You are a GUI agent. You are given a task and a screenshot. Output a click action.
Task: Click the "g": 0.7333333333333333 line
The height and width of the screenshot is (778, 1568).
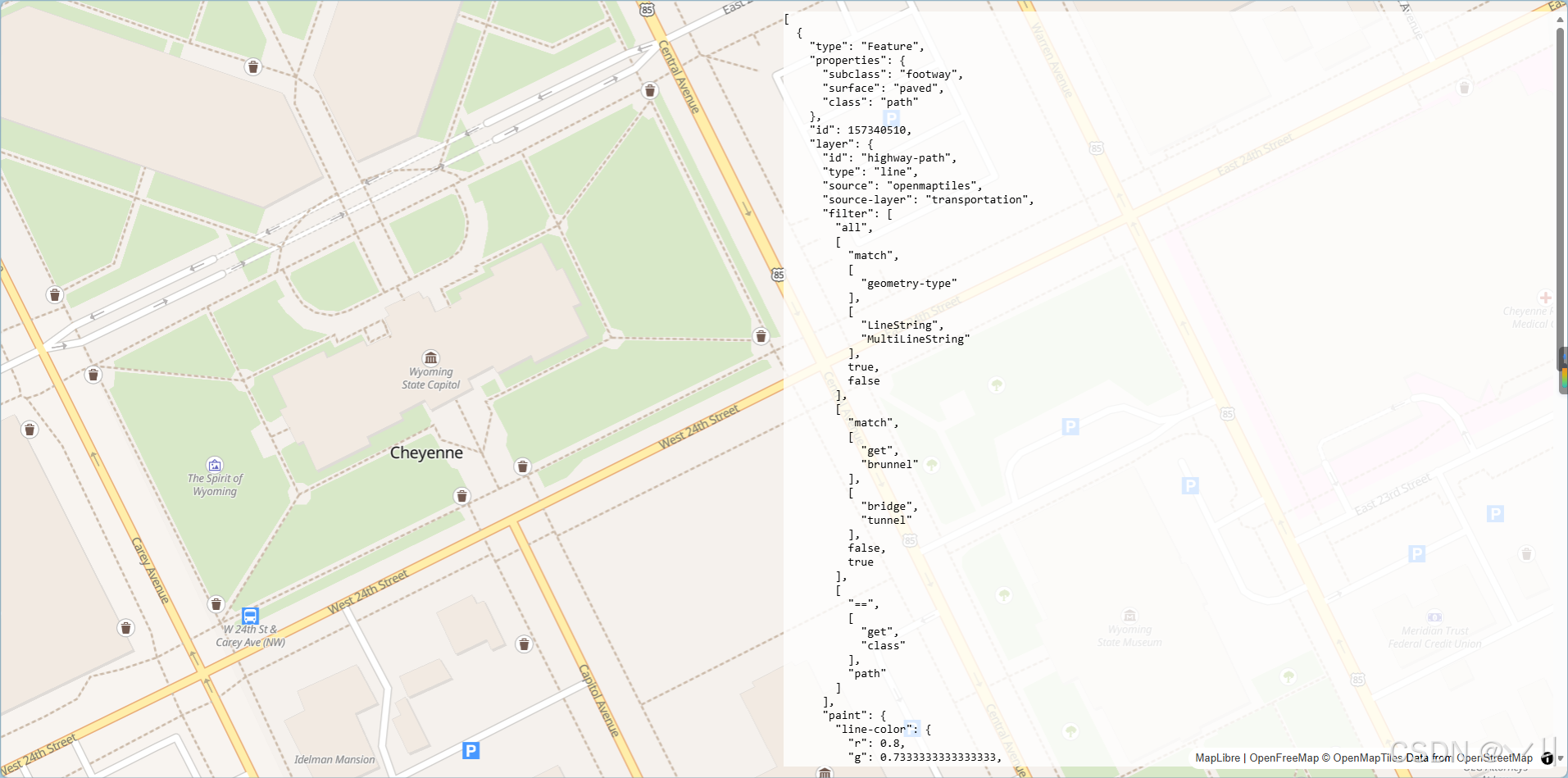pos(925,758)
